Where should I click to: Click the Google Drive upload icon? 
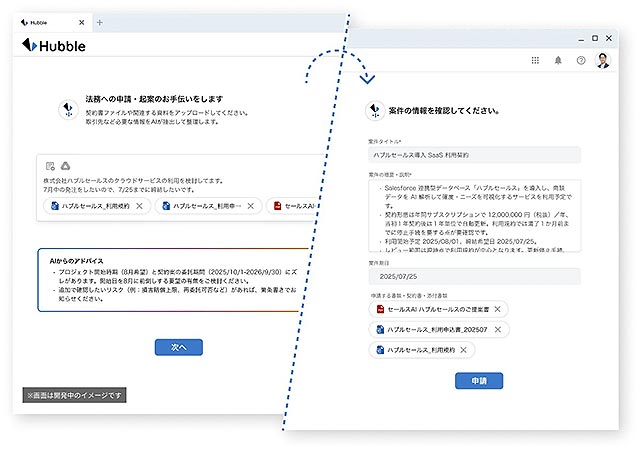(65, 166)
